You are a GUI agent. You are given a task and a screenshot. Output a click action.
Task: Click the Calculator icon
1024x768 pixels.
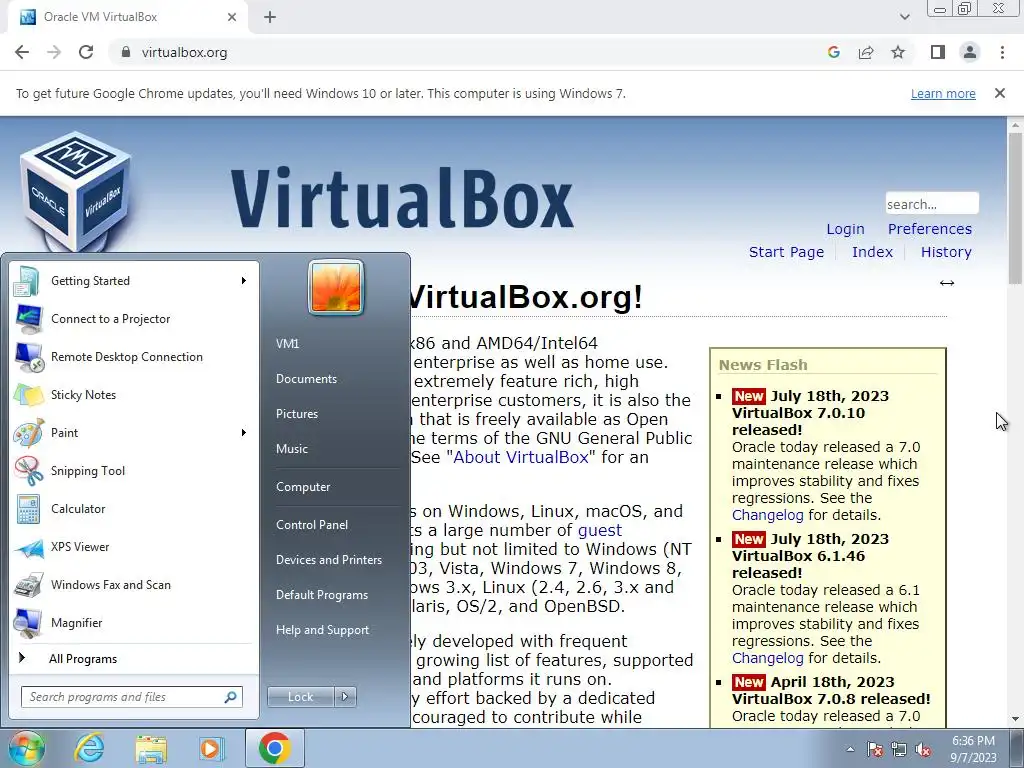[x=28, y=509]
